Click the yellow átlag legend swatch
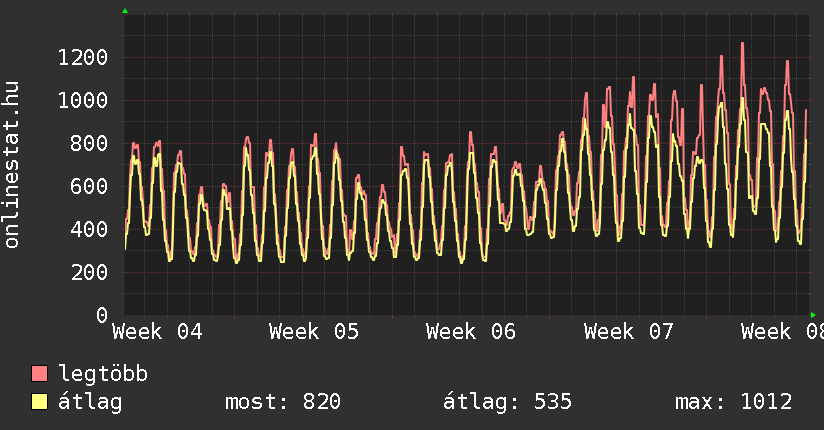This screenshot has width=824, height=430. (x=40, y=402)
